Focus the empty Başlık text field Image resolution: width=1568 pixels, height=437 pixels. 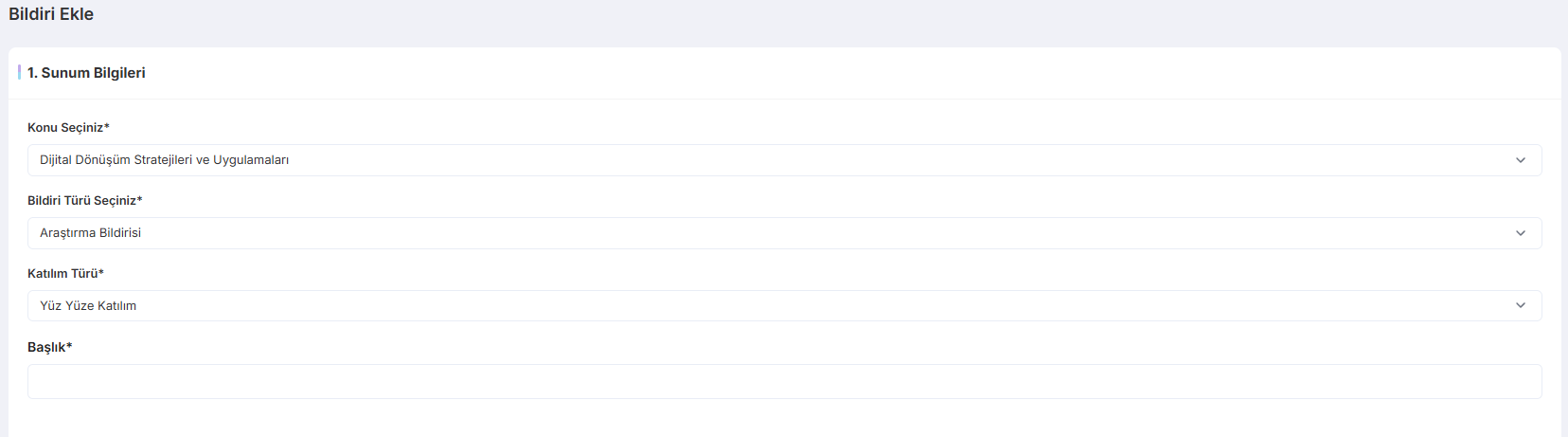784,381
